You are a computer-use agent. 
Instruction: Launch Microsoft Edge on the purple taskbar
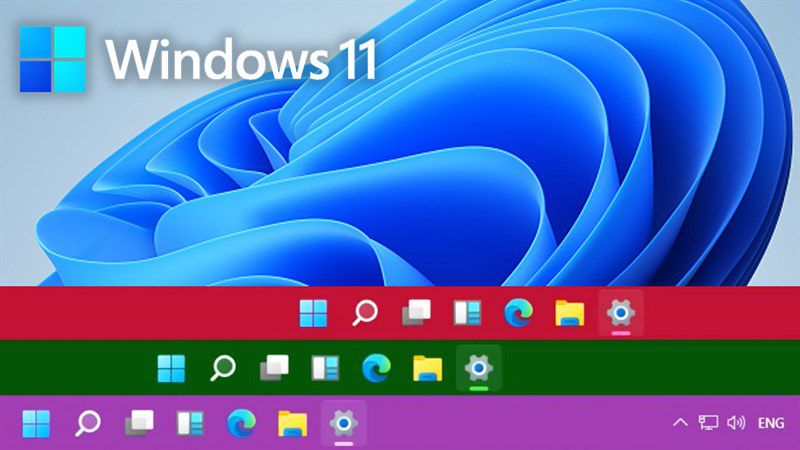241,423
